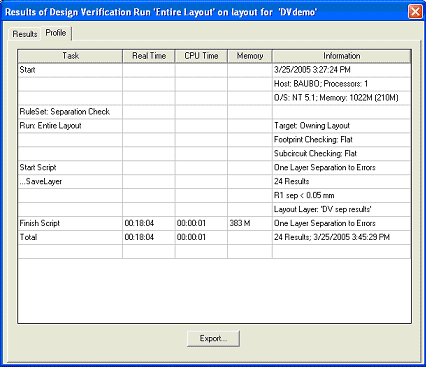Select the RuleSet: Separation Check row

[x=214, y=112]
